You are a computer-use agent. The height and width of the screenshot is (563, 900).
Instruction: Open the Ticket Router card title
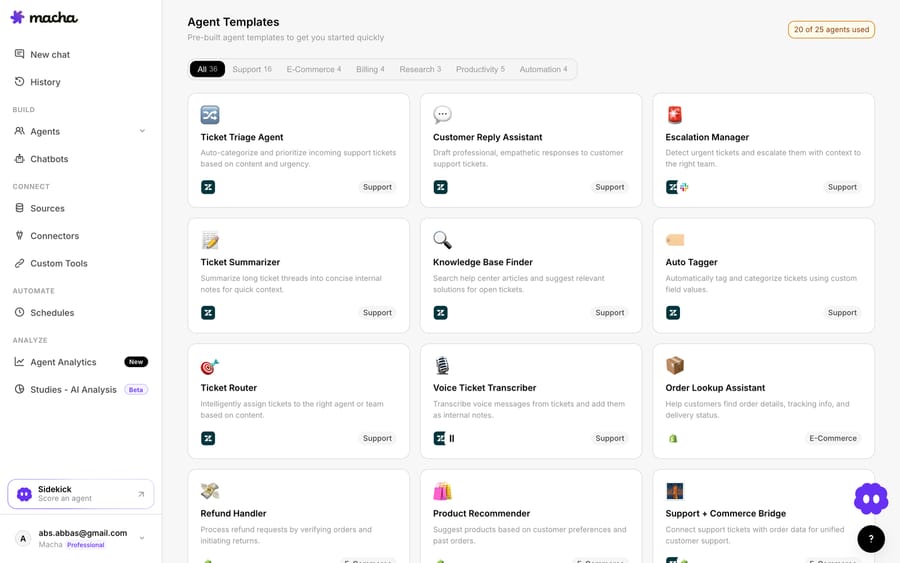click(228, 388)
